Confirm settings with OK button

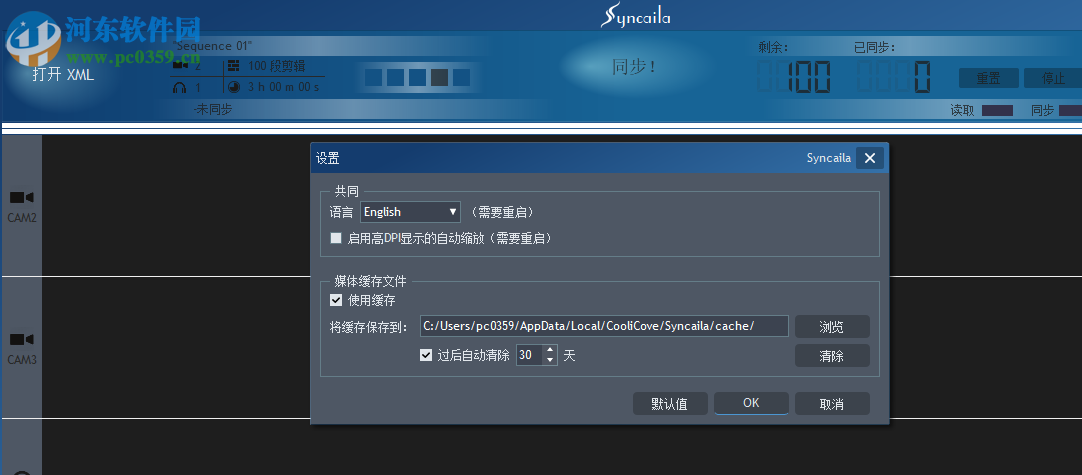pos(751,403)
